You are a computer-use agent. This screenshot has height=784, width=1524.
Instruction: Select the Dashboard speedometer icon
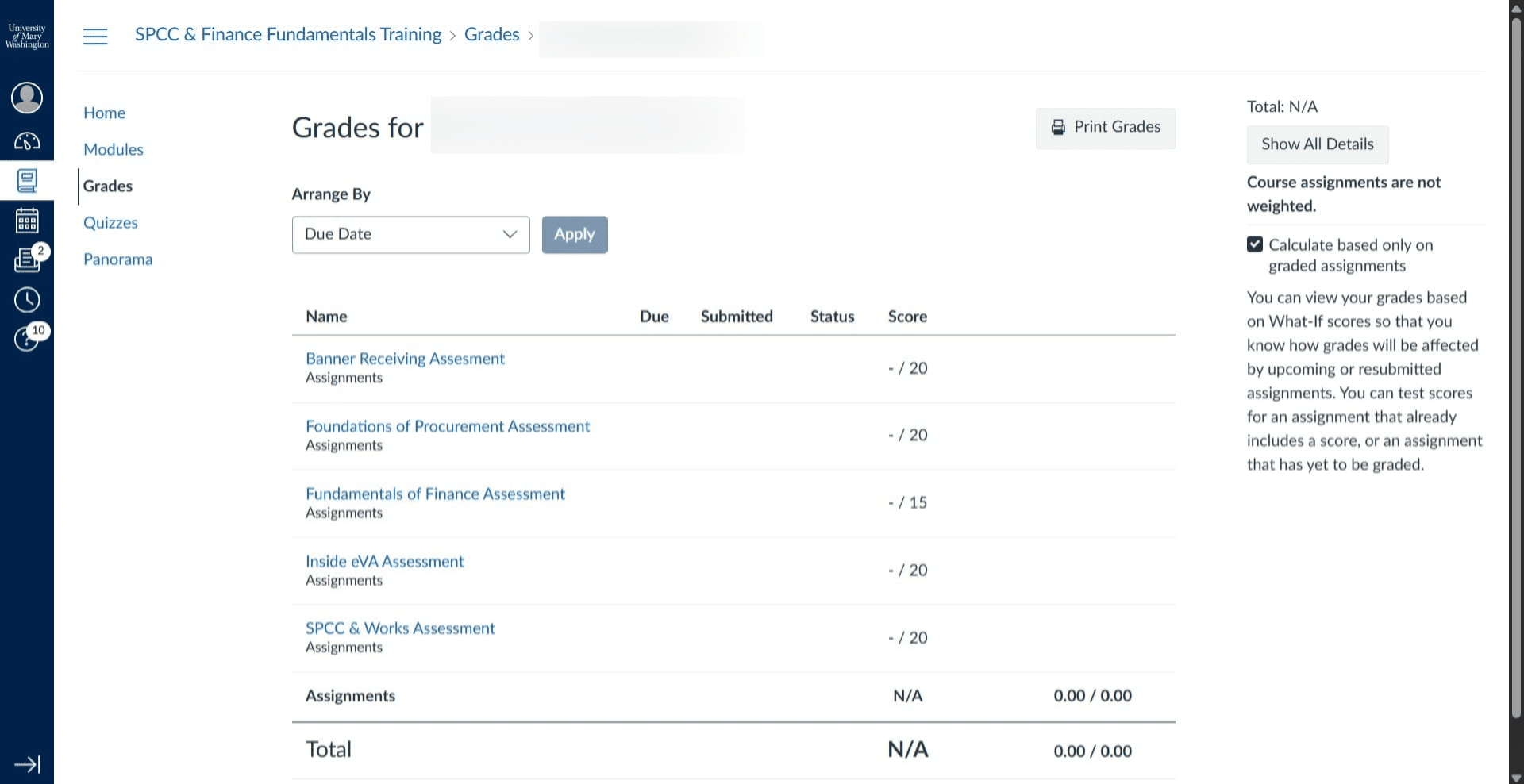tap(27, 141)
